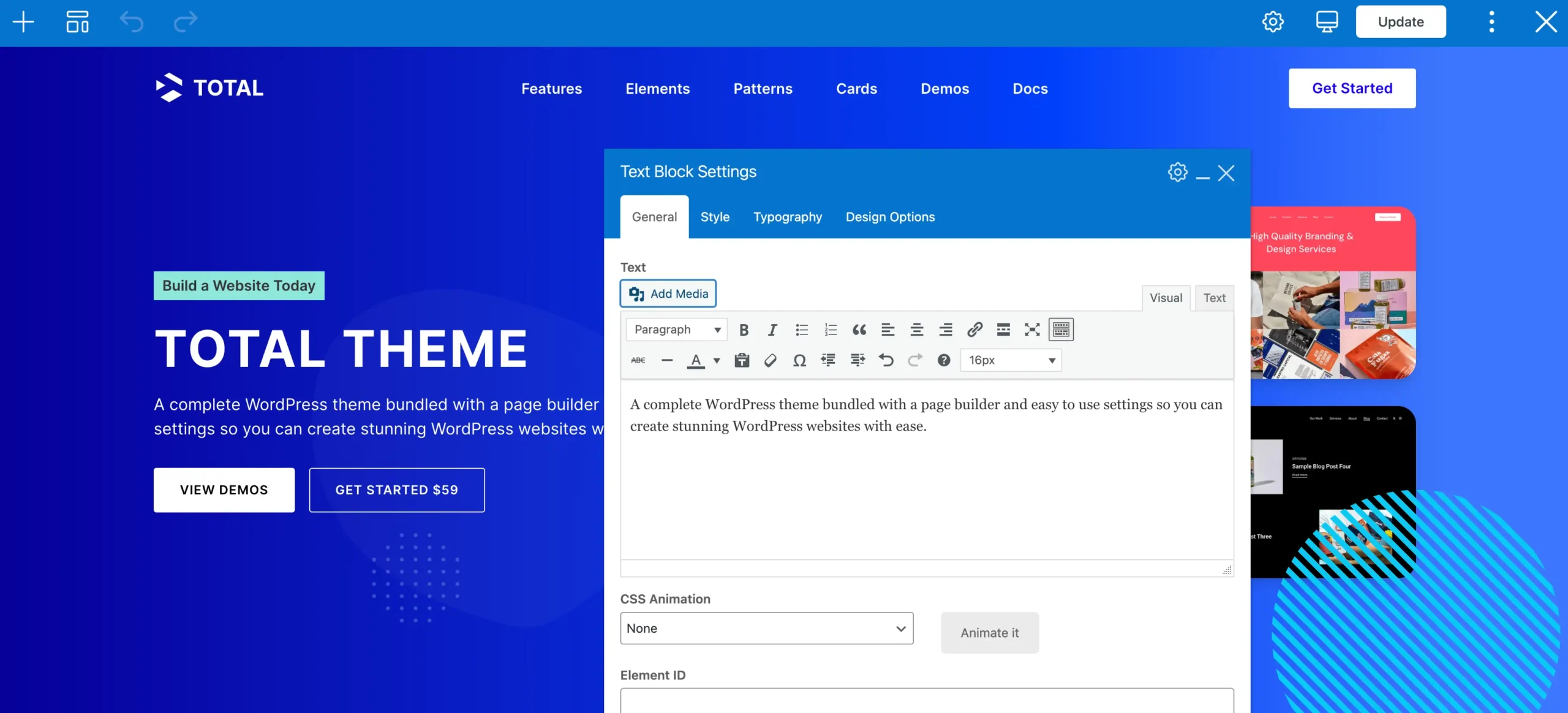Switch editor to Text mode
The image size is (1568, 713).
(1214, 298)
